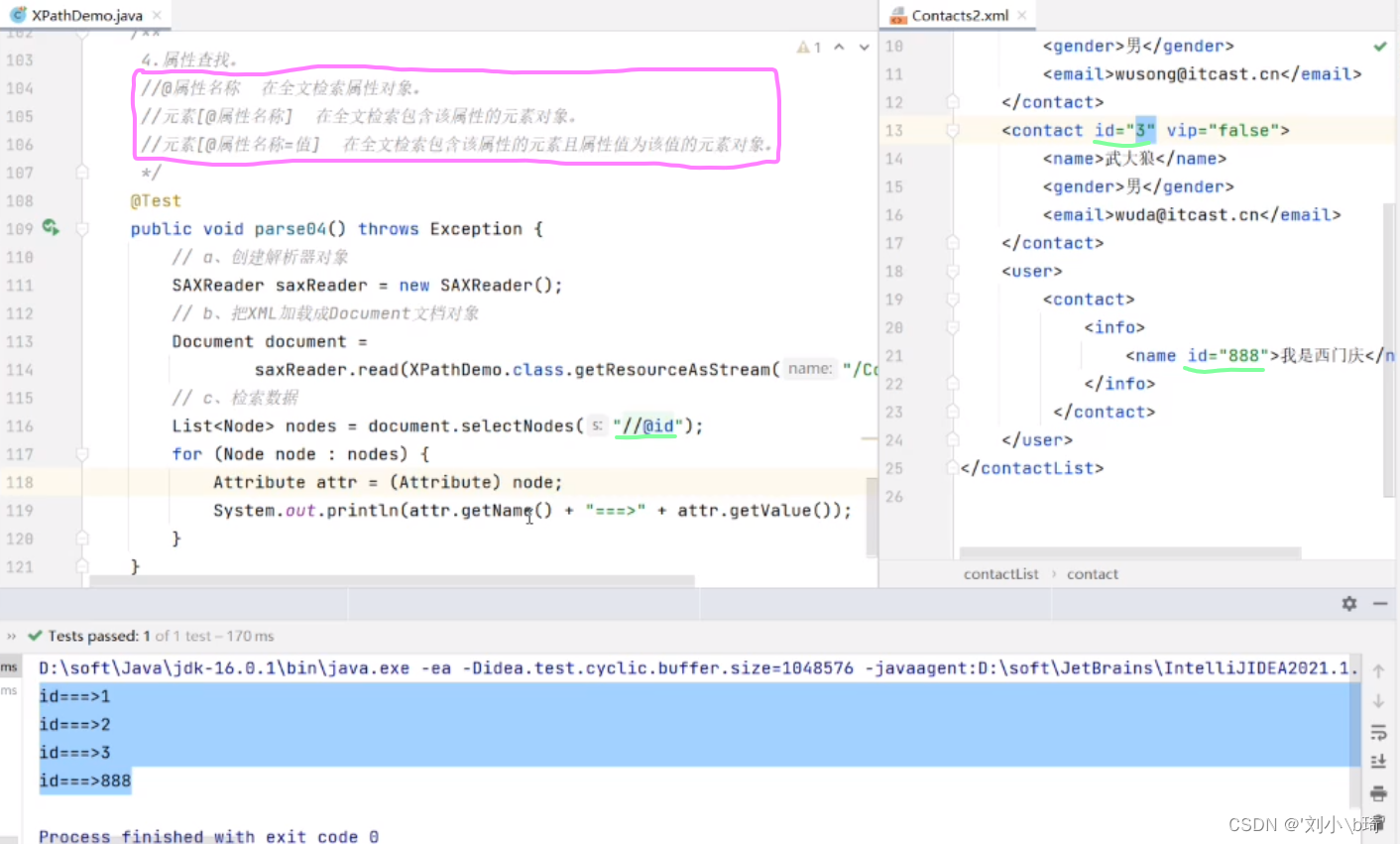
Task: Click the opening user tag
Action: point(1031,272)
